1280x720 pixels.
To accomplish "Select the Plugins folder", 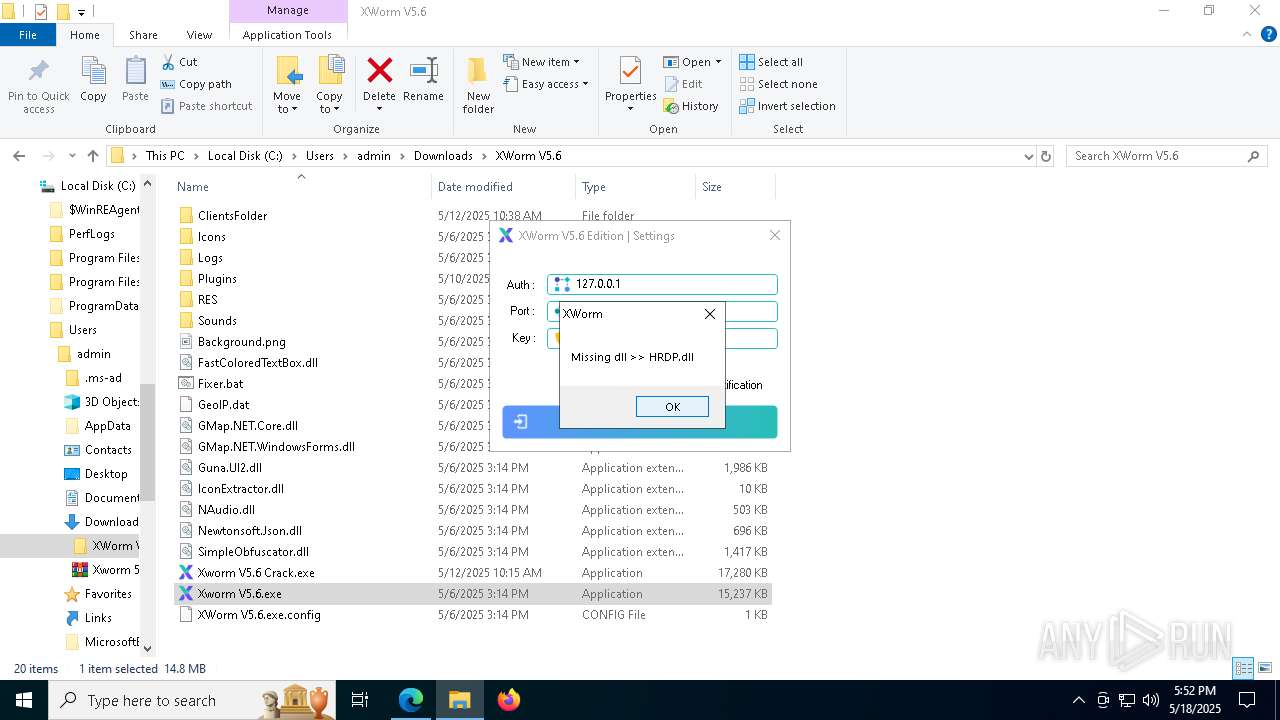I will click(x=217, y=279).
